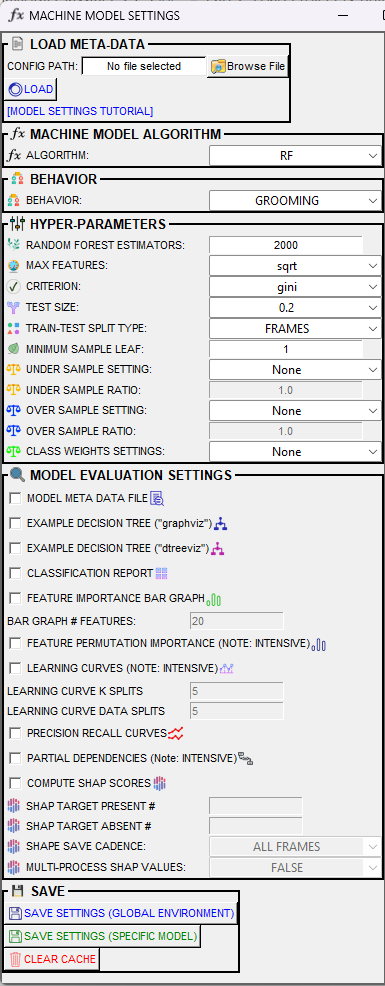Click the Compute SHAP Scores icon
The image size is (385, 986).
[x=159, y=784]
